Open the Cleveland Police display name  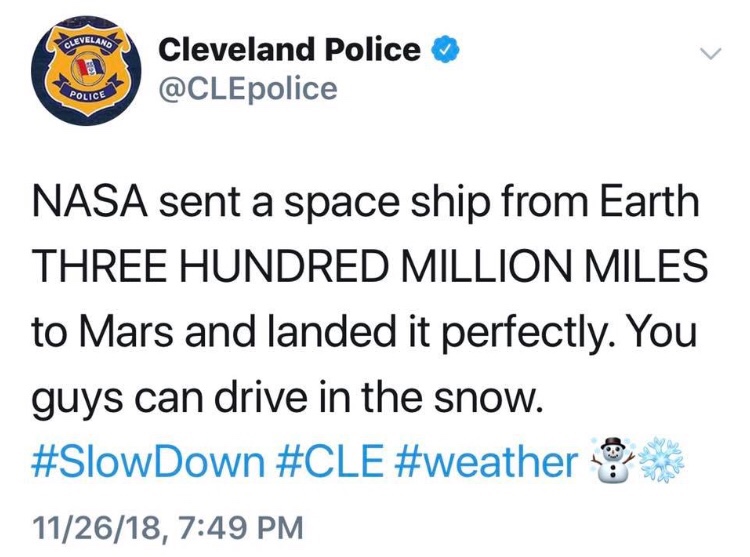point(290,49)
